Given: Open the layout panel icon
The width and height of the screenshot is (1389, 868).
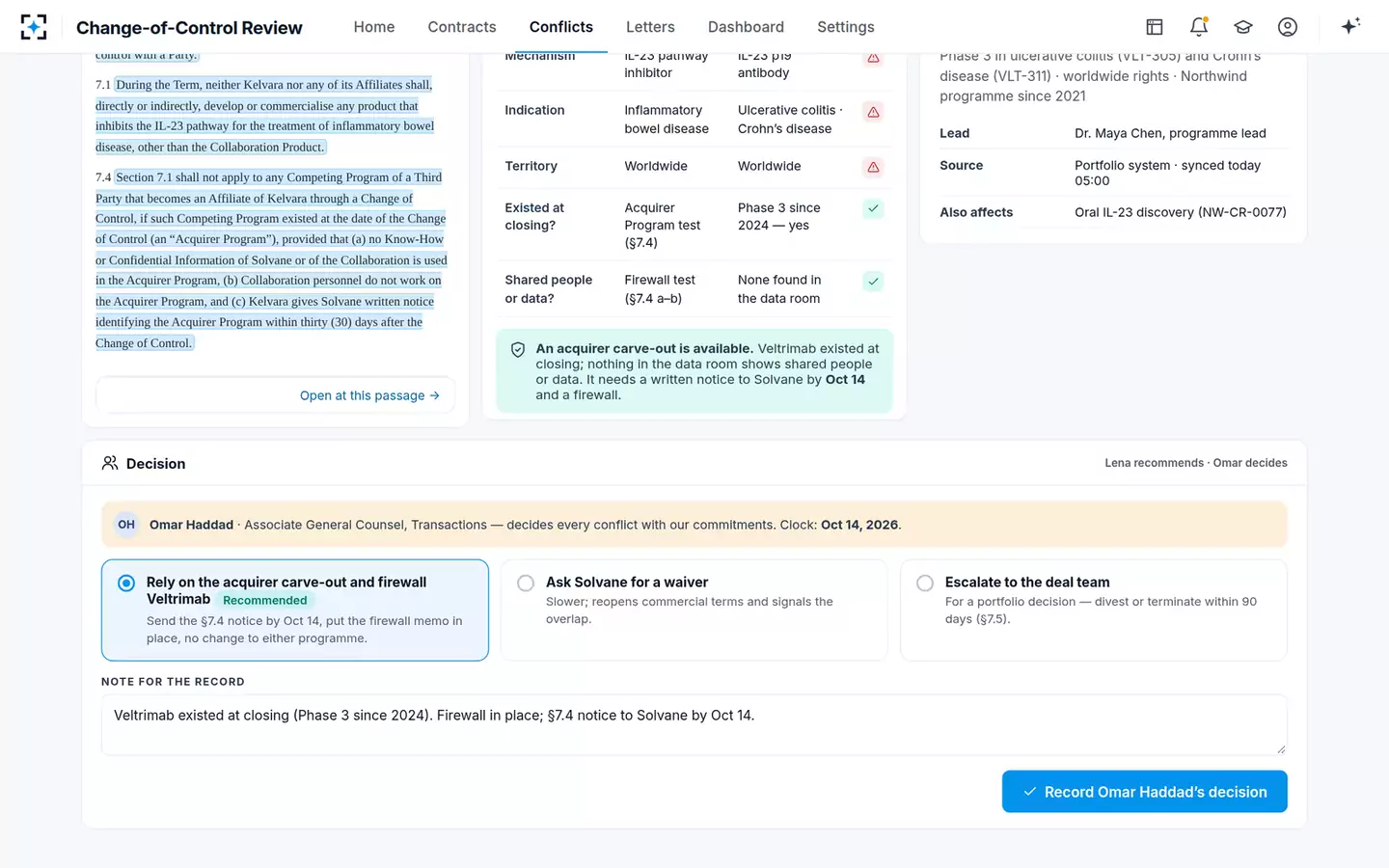Looking at the screenshot, I should (x=1155, y=27).
